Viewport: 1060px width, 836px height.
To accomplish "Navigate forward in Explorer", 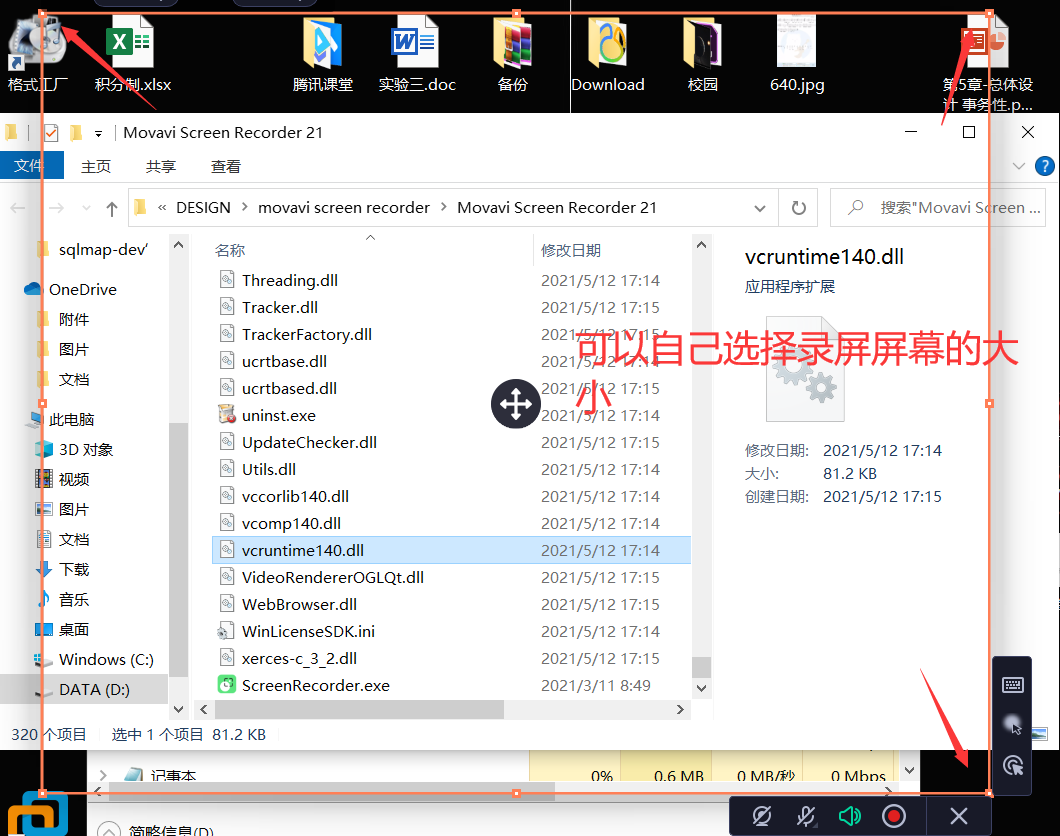I will coord(56,208).
